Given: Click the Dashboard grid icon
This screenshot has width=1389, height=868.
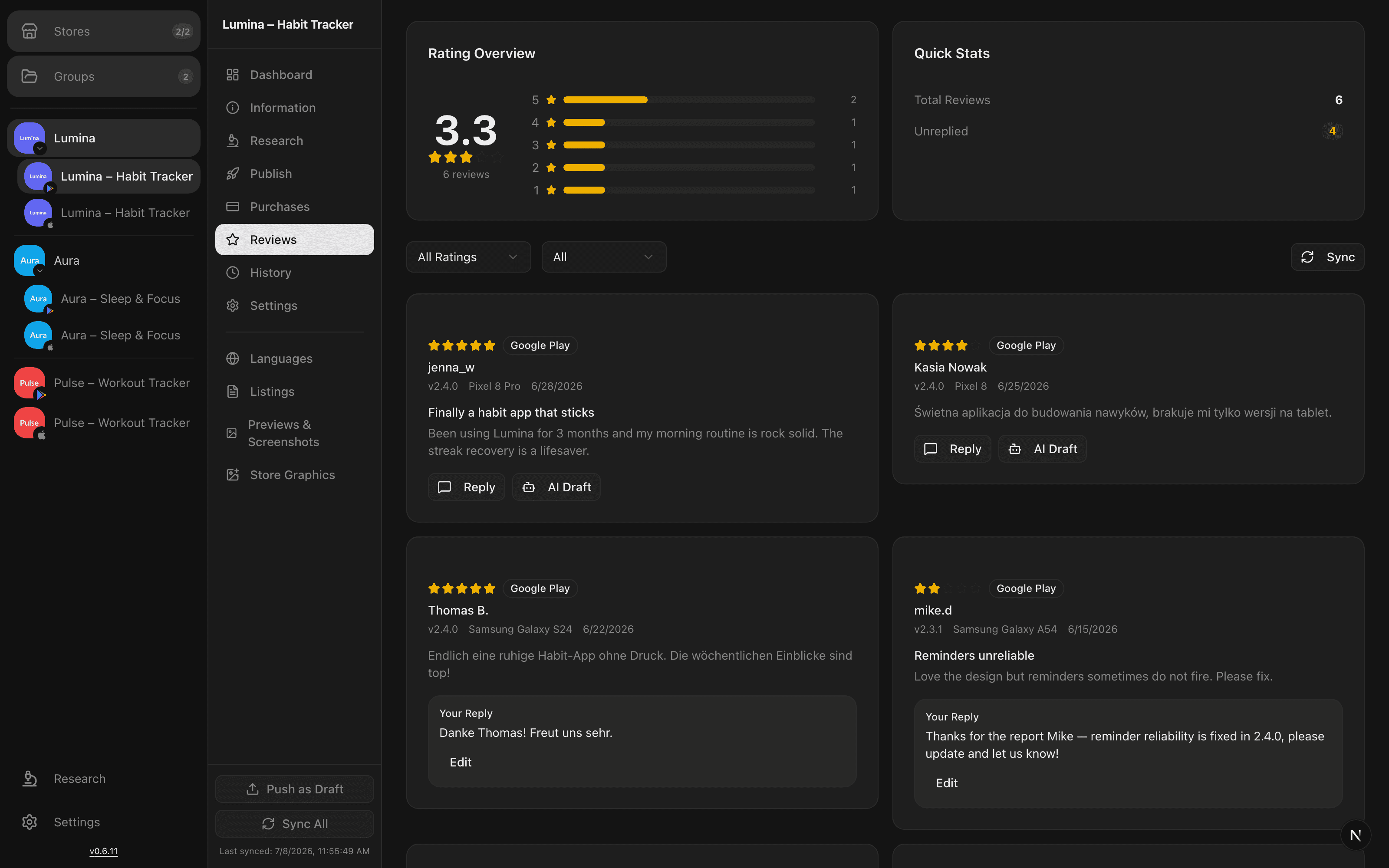Looking at the screenshot, I should tap(233, 75).
